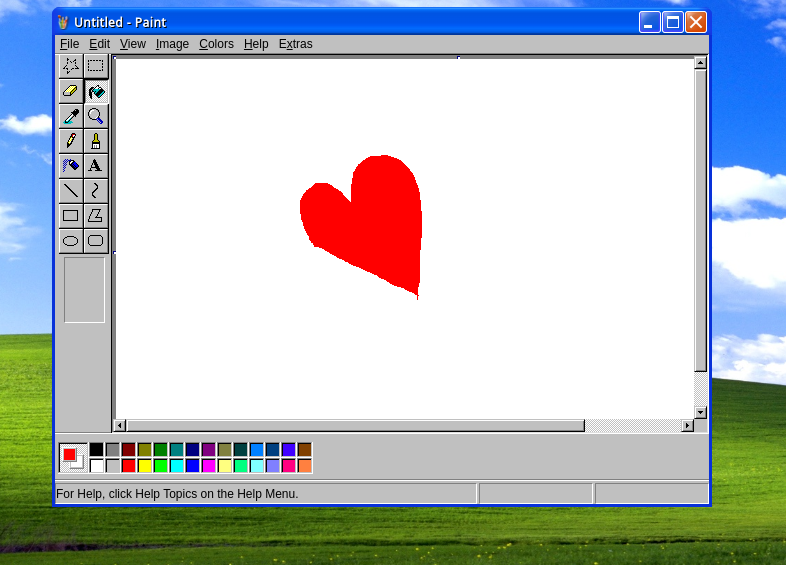Viewport: 786px width, 565px height.
Task: Select the Airbrush spray tool
Action: (x=71, y=165)
